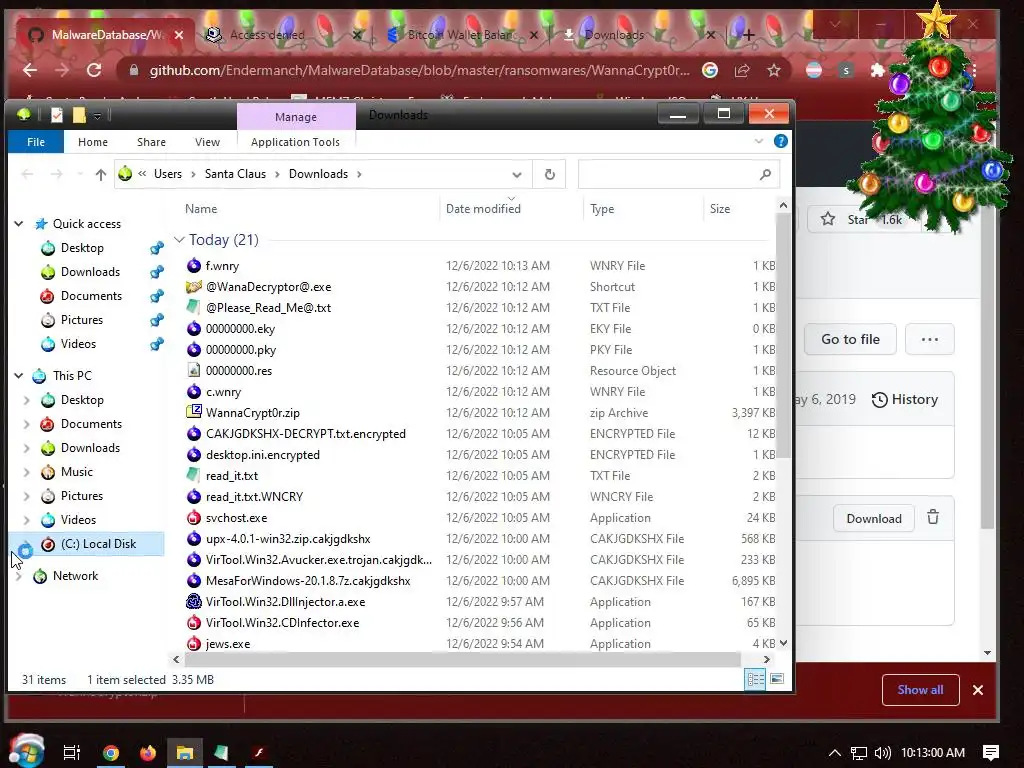Switch to details view layout icon
The image size is (1024, 768).
pos(755,679)
